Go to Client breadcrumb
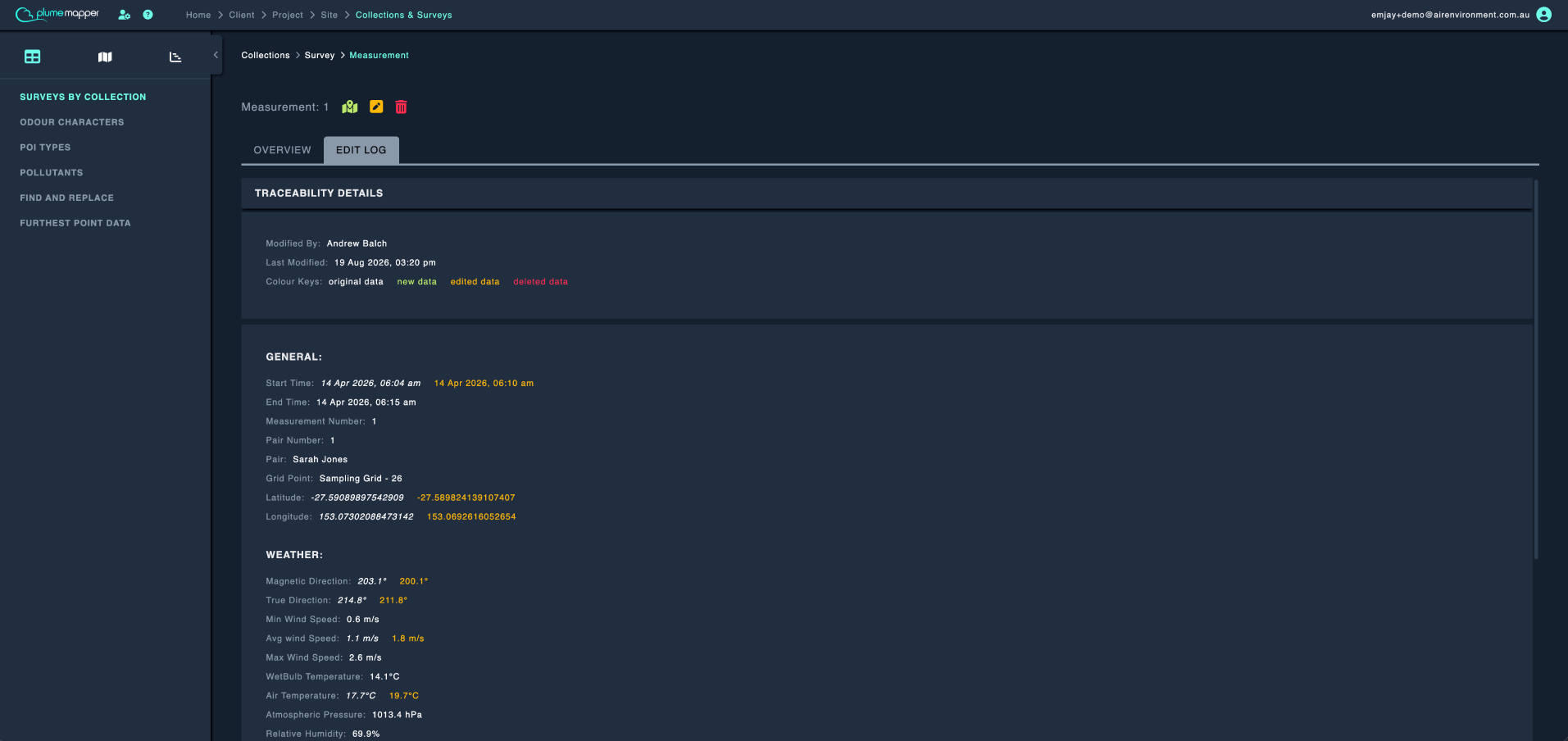 click(x=242, y=15)
